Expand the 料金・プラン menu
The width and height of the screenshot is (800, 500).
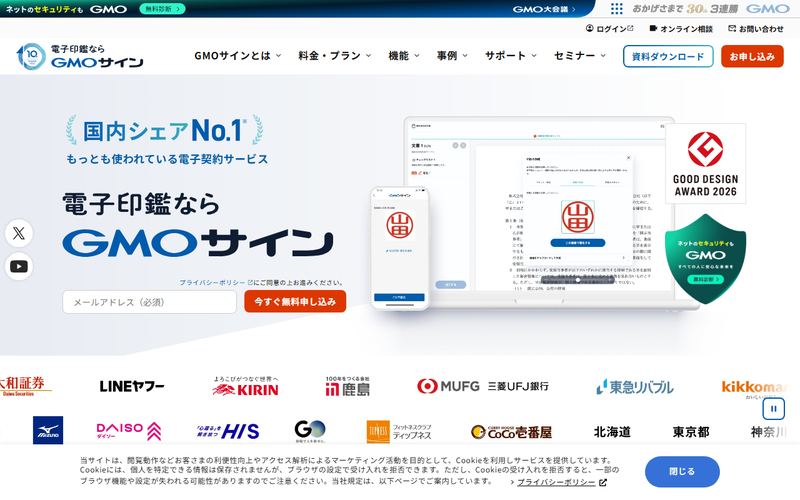[335, 56]
